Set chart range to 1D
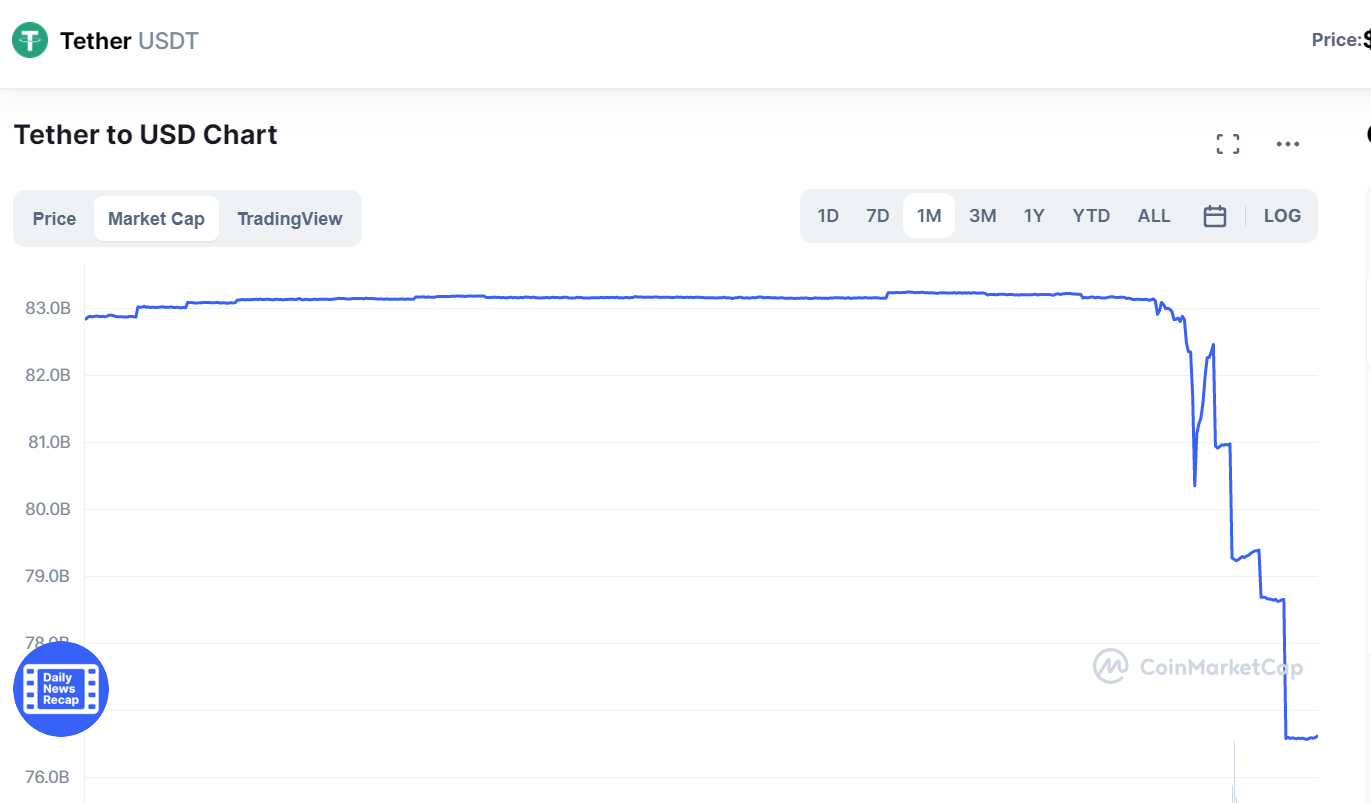The image size is (1371, 803). tap(828, 216)
